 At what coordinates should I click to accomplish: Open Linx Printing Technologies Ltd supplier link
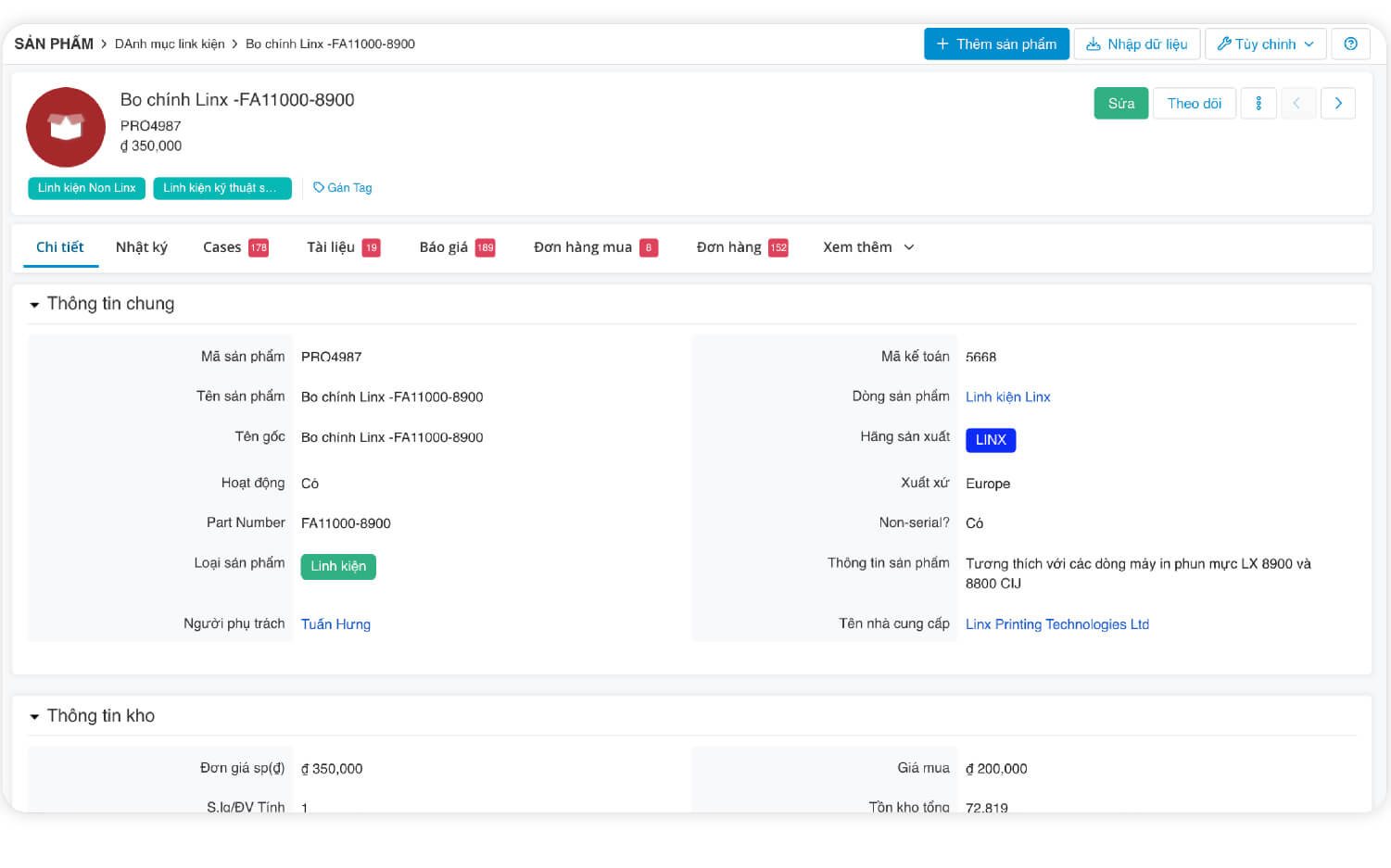point(1057,624)
